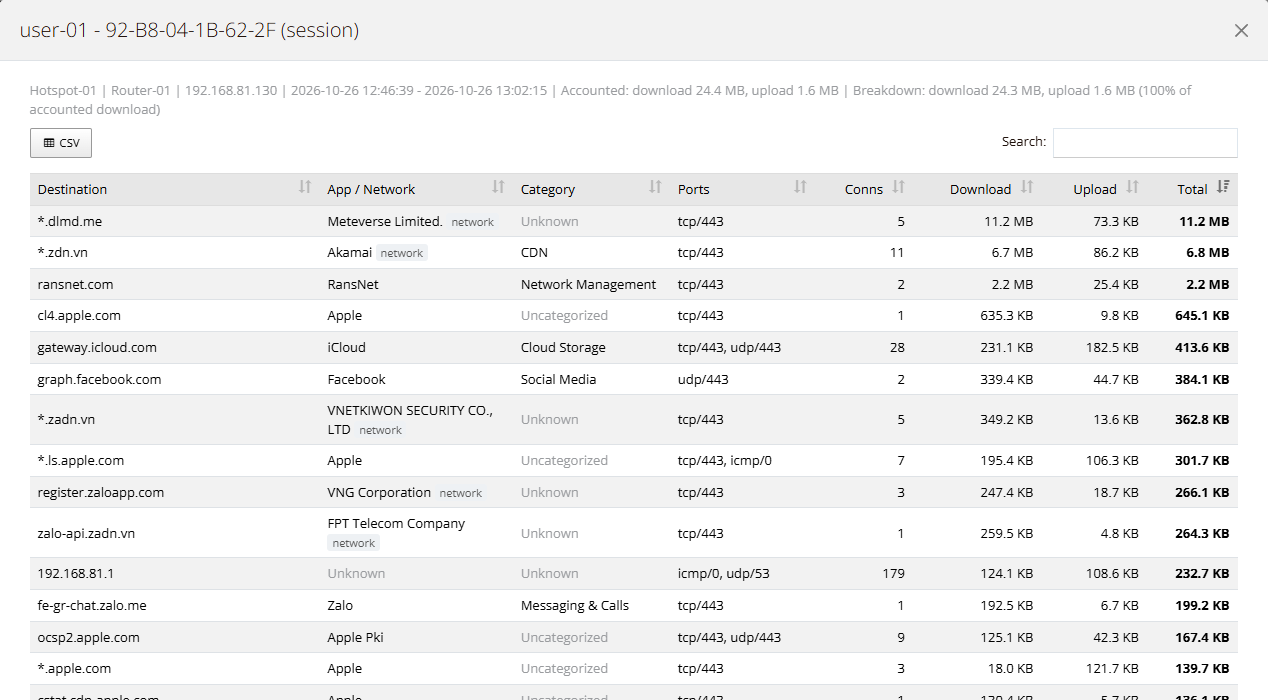Click the RansNet app name

click(354, 285)
